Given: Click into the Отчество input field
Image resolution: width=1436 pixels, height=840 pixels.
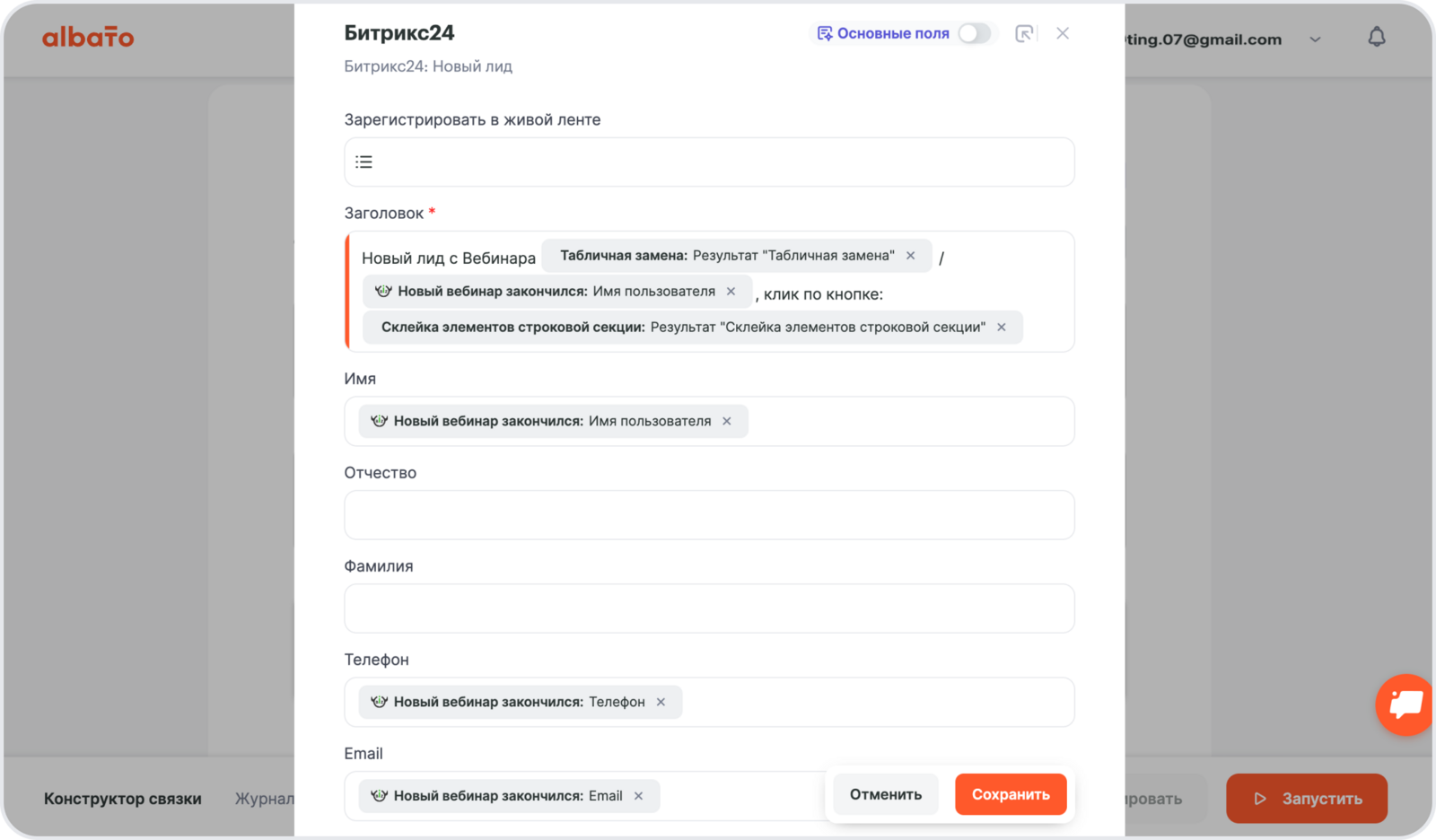Looking at the screenshot, I should tap(709, 515).
